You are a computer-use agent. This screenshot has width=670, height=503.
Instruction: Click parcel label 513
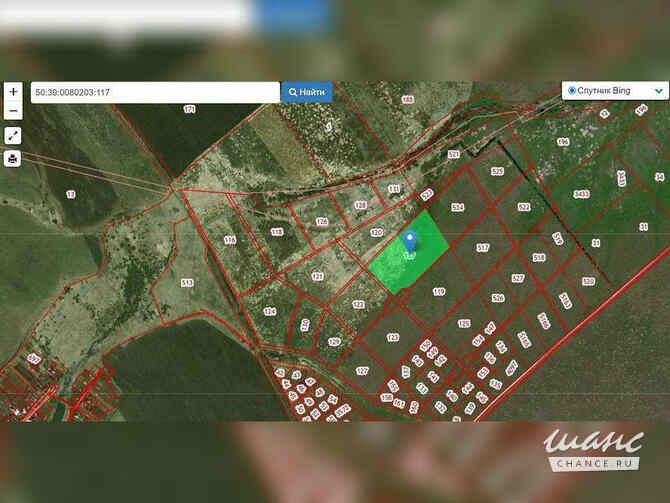(x=187, y=283)
